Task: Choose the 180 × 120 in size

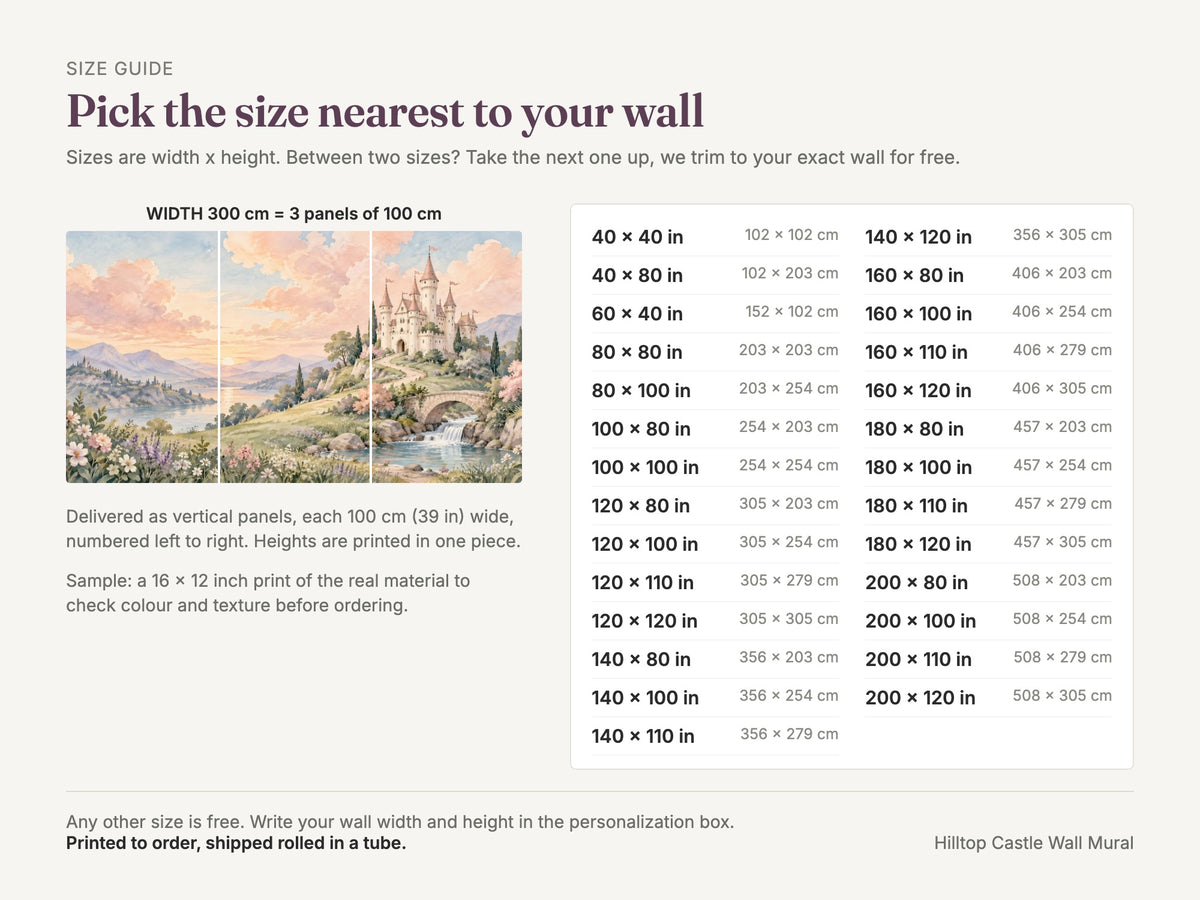Action: point(988,544)
